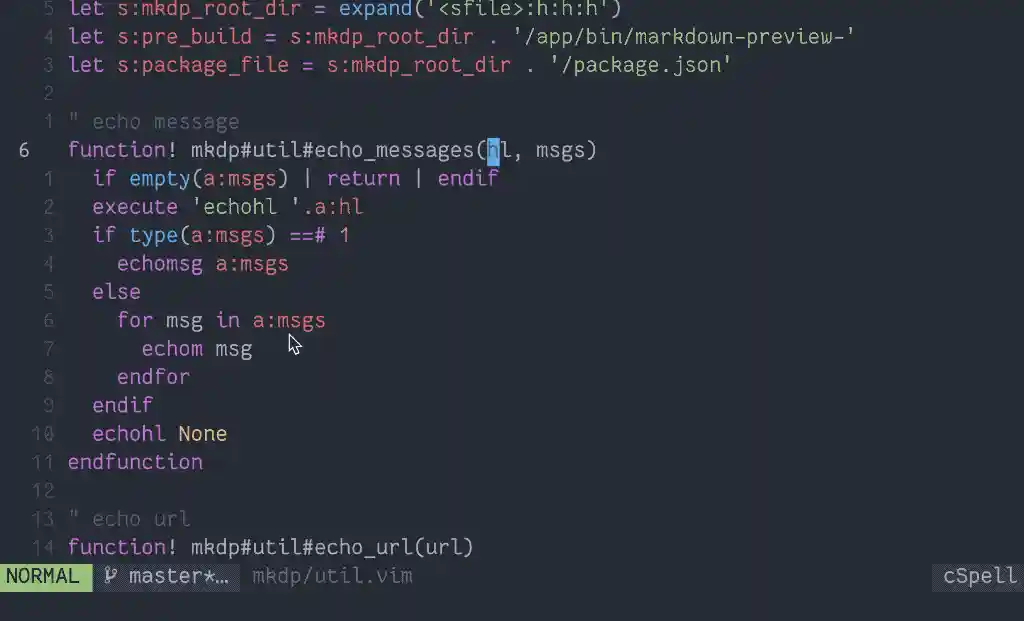Select the master branch label

(x=178, y=577)
